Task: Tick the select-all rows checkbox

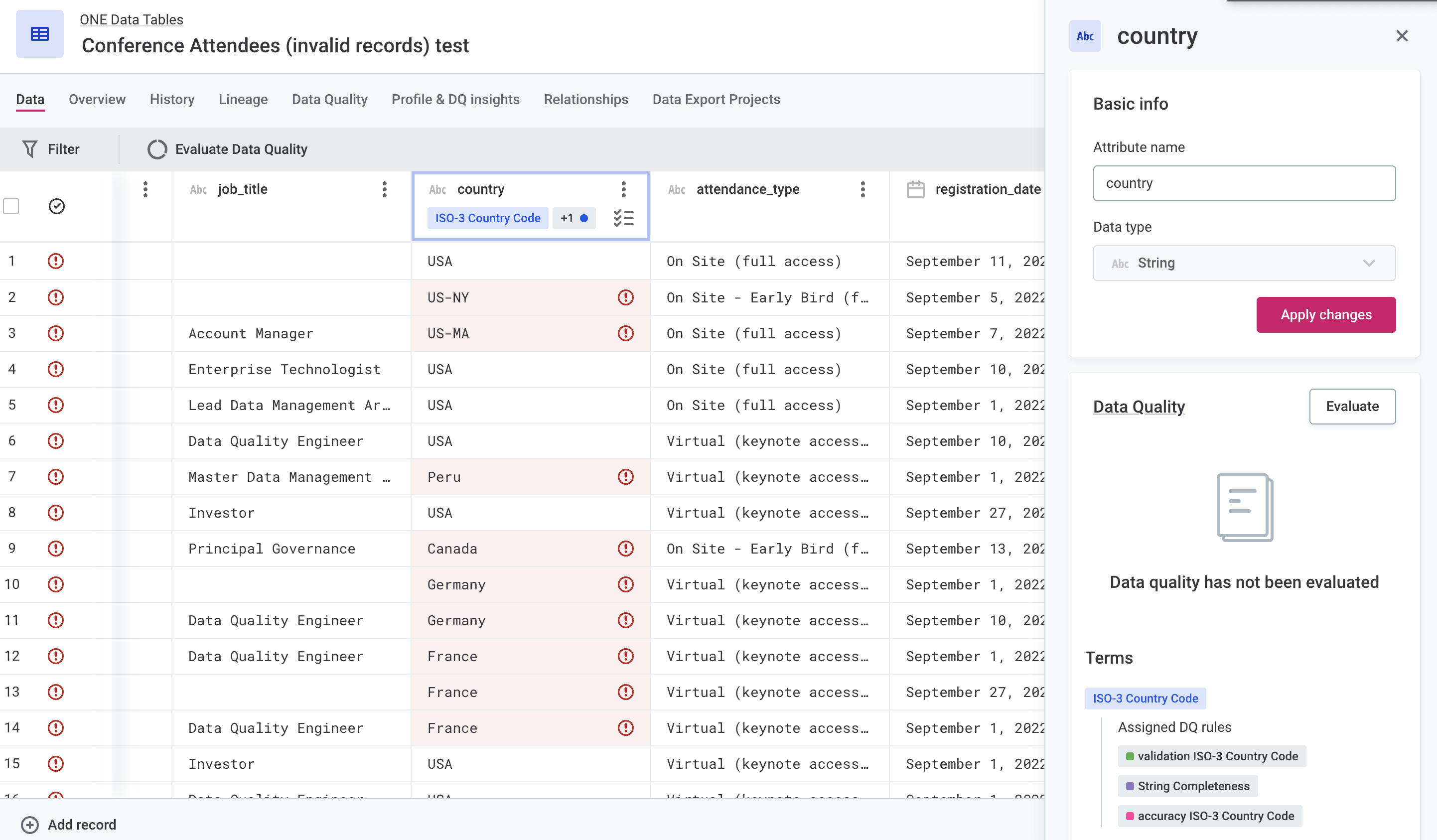Action: (11, 206)
